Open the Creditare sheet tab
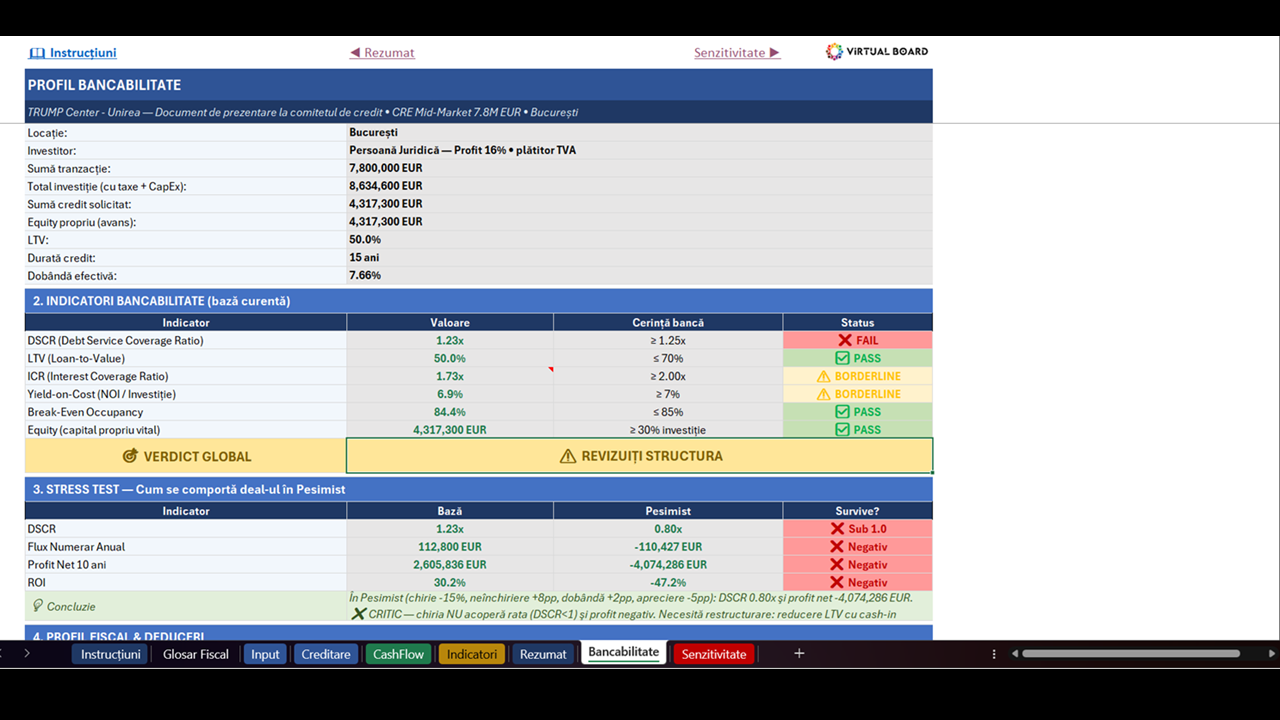 tap(326, 654)
